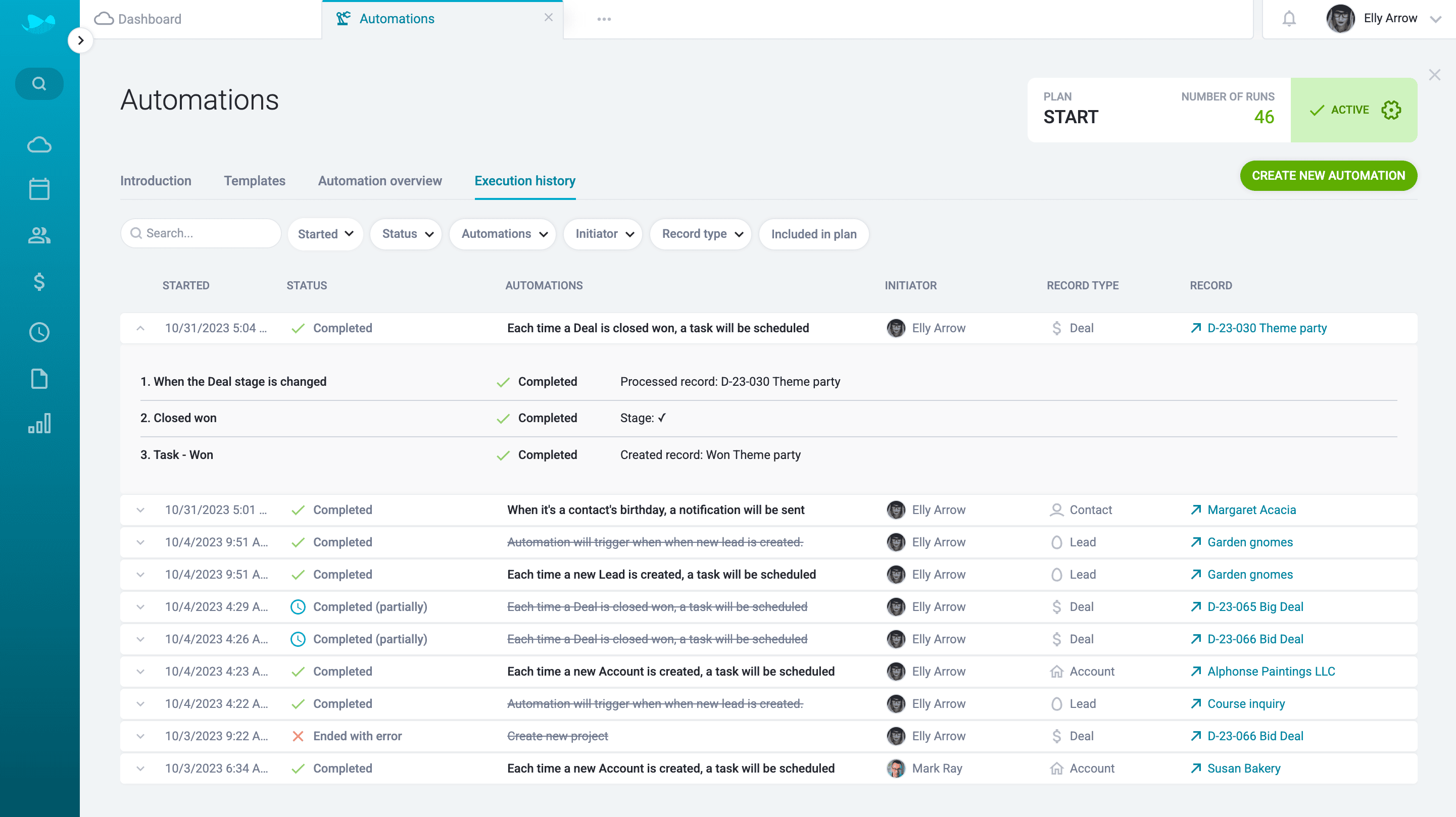
Task: Switch to the Dashboard tab
Action: [150, 19]
